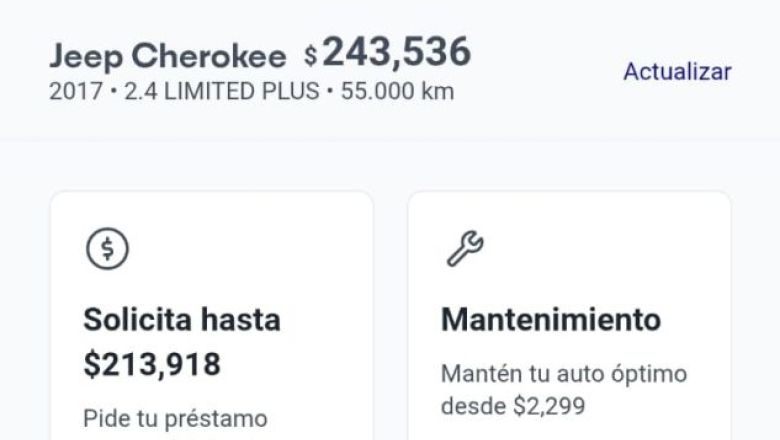
Task: Tap the $243,536 vehicle valuation
Action: click(x=388, y=52)
